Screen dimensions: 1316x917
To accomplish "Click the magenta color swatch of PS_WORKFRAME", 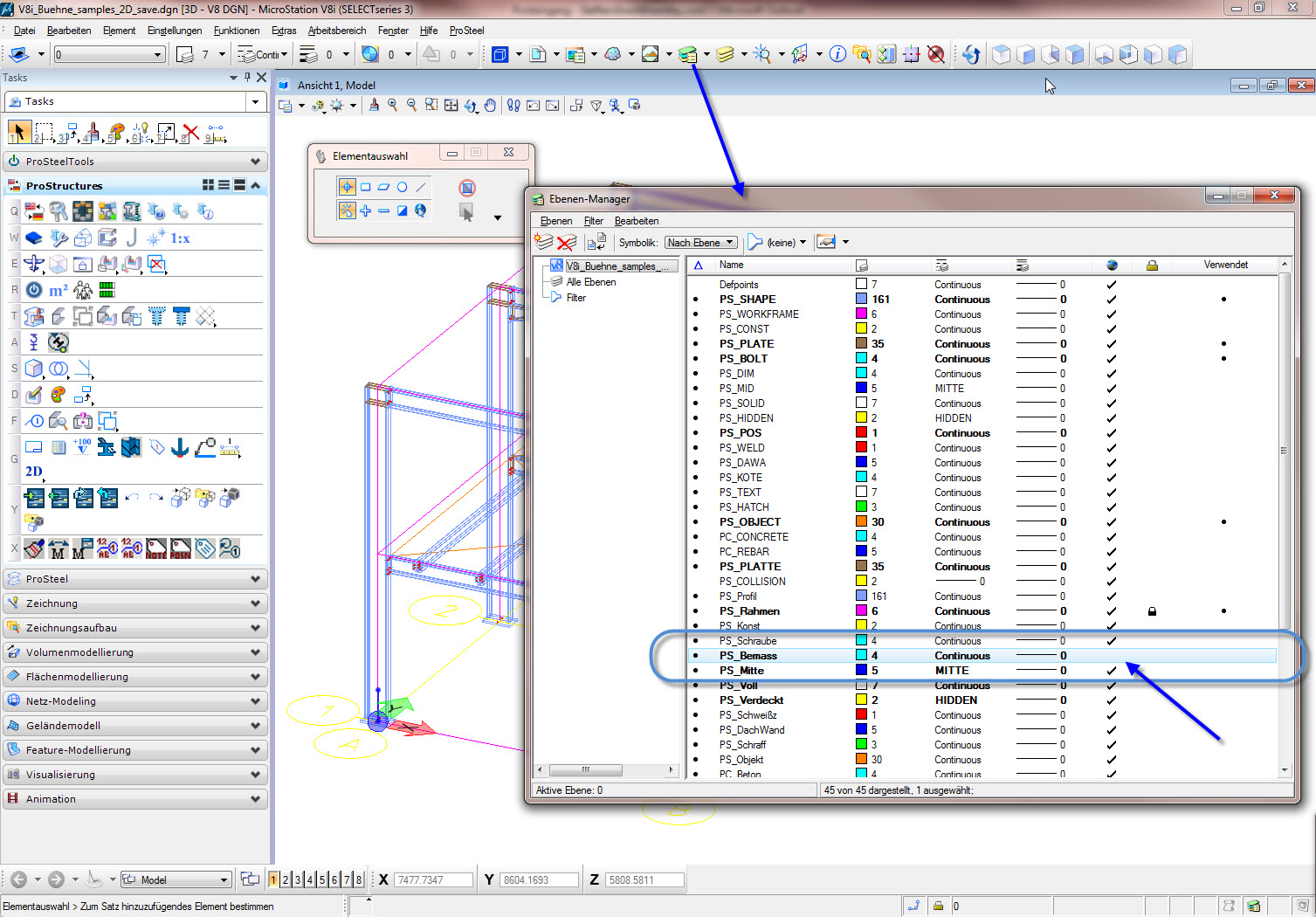I will [861, 314].
